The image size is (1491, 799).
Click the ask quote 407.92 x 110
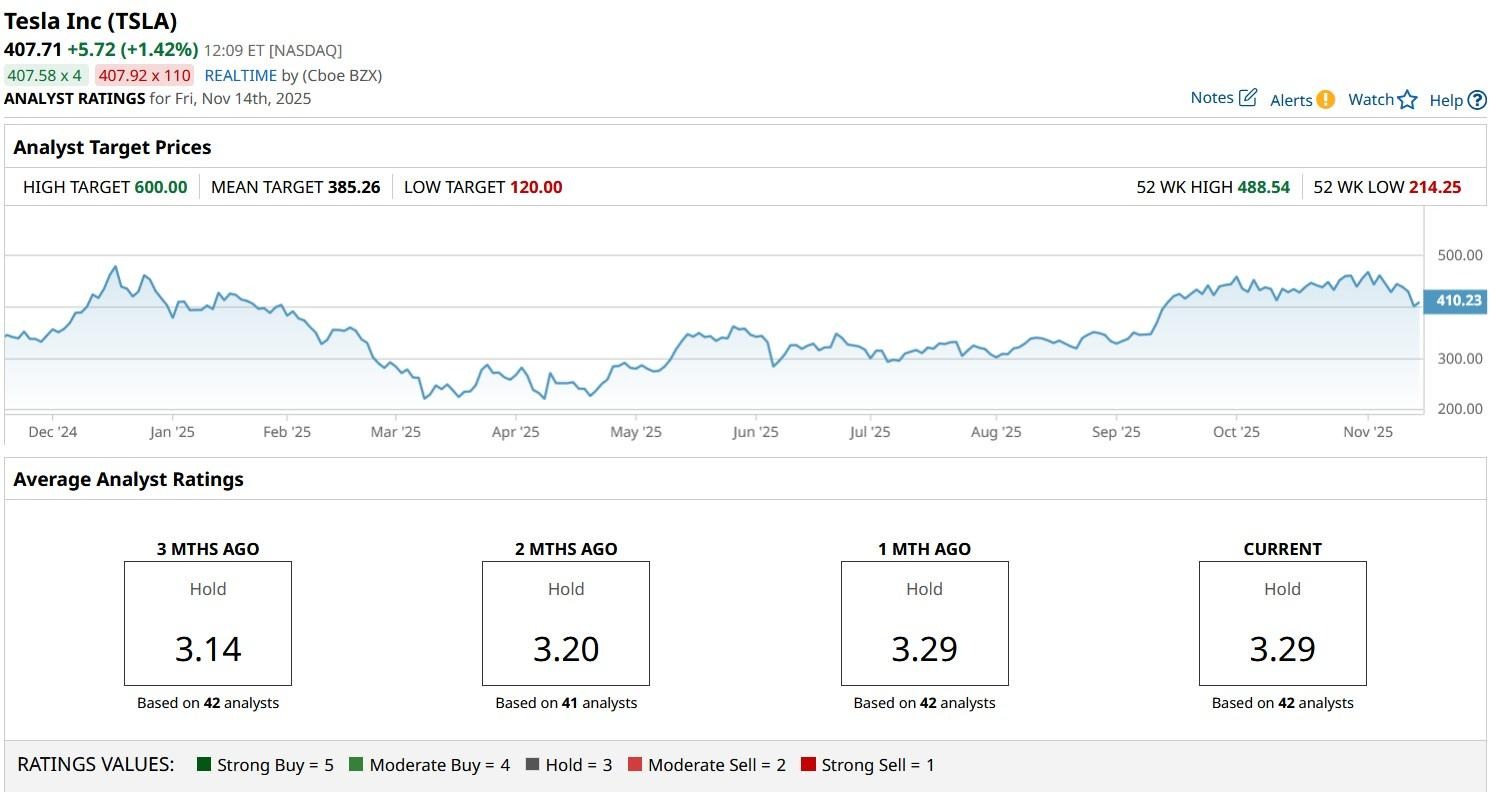(x=145, y=75)
